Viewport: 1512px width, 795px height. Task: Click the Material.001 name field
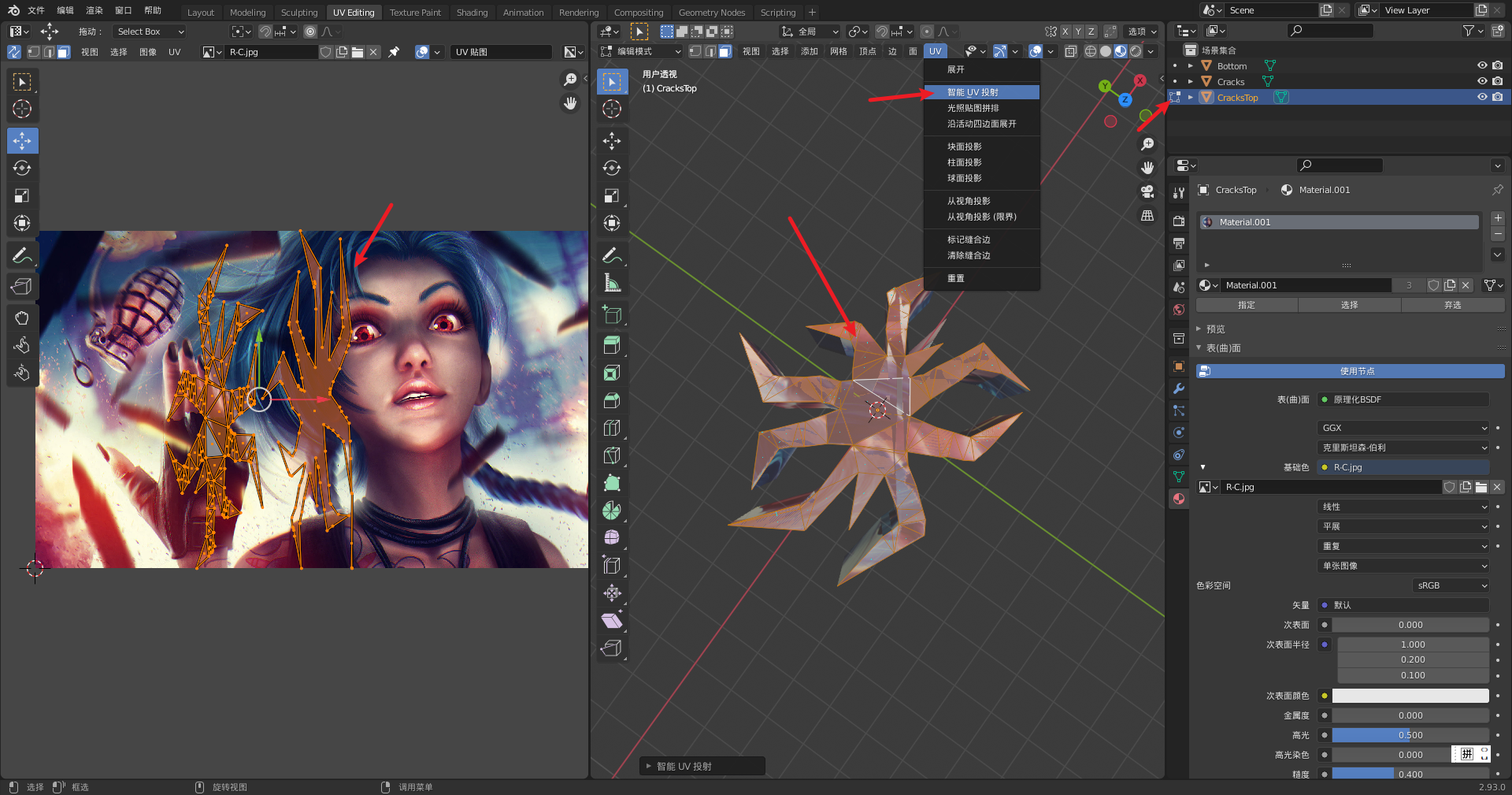coord(1307,285)
